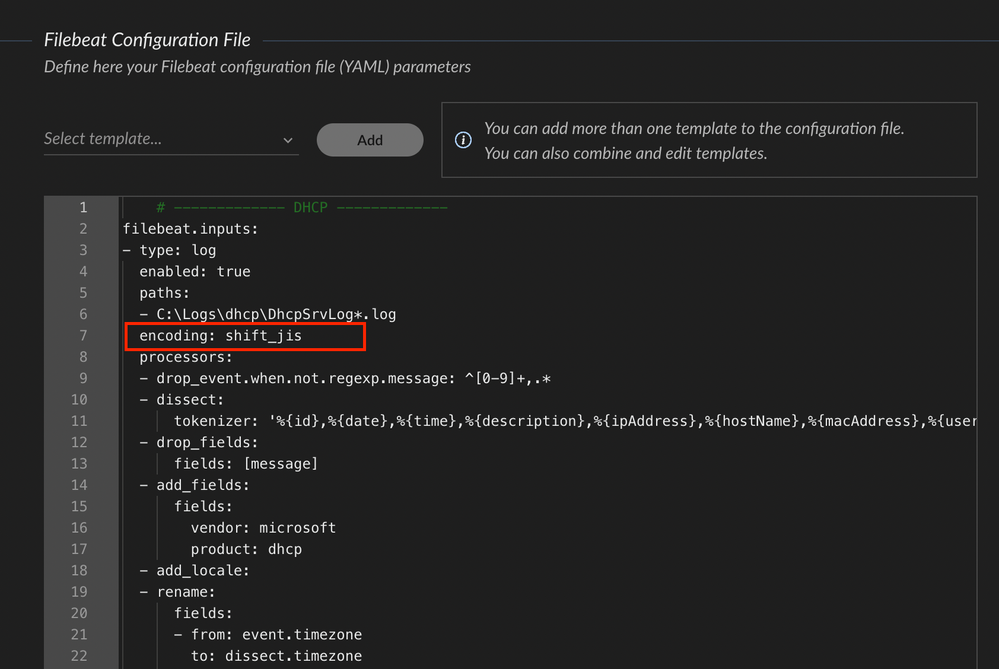Click line number 1 in editor gutter

[x=83, y=208]
